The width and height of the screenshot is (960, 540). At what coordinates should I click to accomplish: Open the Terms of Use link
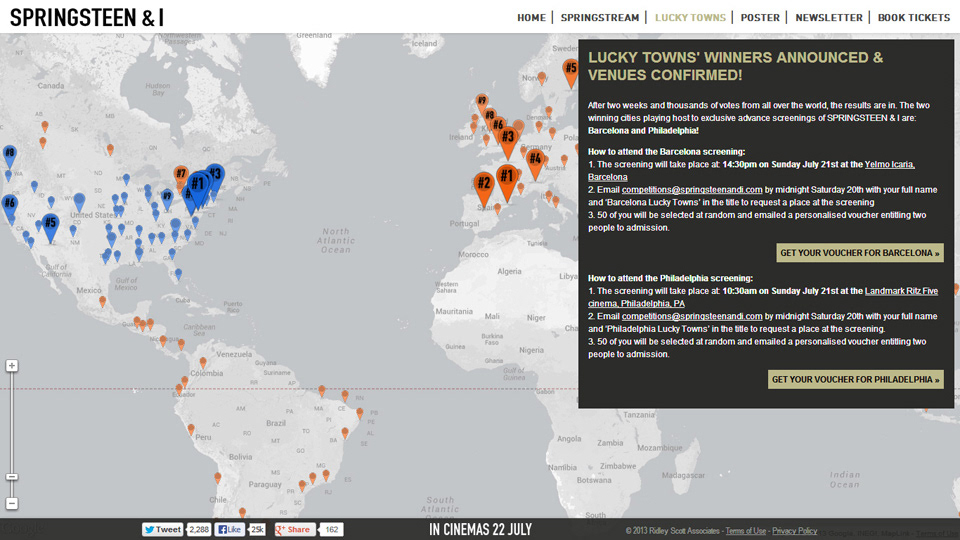pos(745,531)
